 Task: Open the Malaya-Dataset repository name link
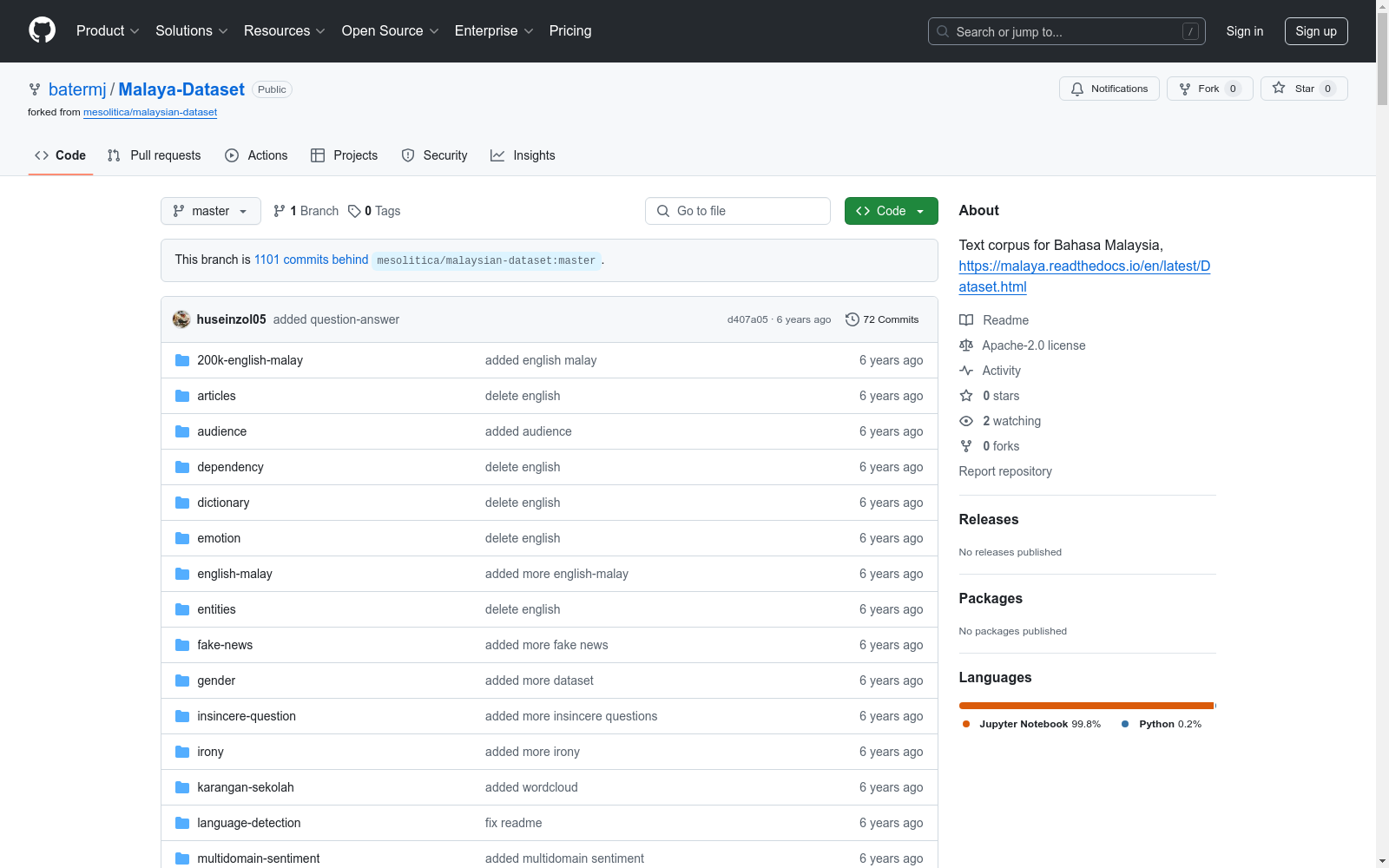coord(181,89)
